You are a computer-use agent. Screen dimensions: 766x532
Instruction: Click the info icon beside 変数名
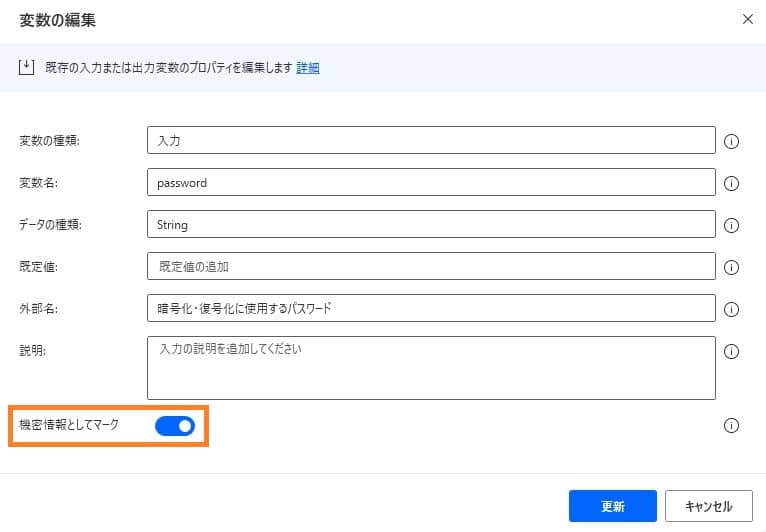pyautogui.click(x=731, y=183)
